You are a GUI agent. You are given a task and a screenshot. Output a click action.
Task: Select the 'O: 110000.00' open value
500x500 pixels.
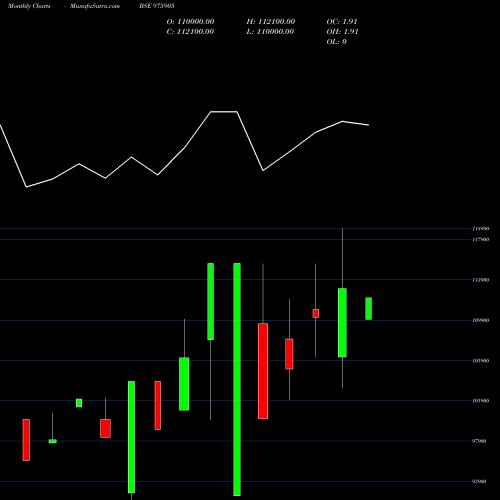pos(190,22)
